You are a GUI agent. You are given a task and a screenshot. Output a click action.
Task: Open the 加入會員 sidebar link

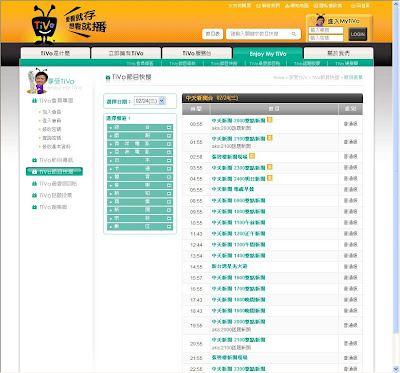51,112
